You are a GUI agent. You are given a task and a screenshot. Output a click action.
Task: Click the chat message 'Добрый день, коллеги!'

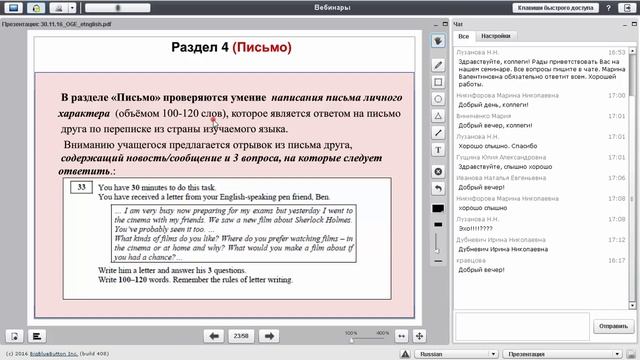(493, 105)
